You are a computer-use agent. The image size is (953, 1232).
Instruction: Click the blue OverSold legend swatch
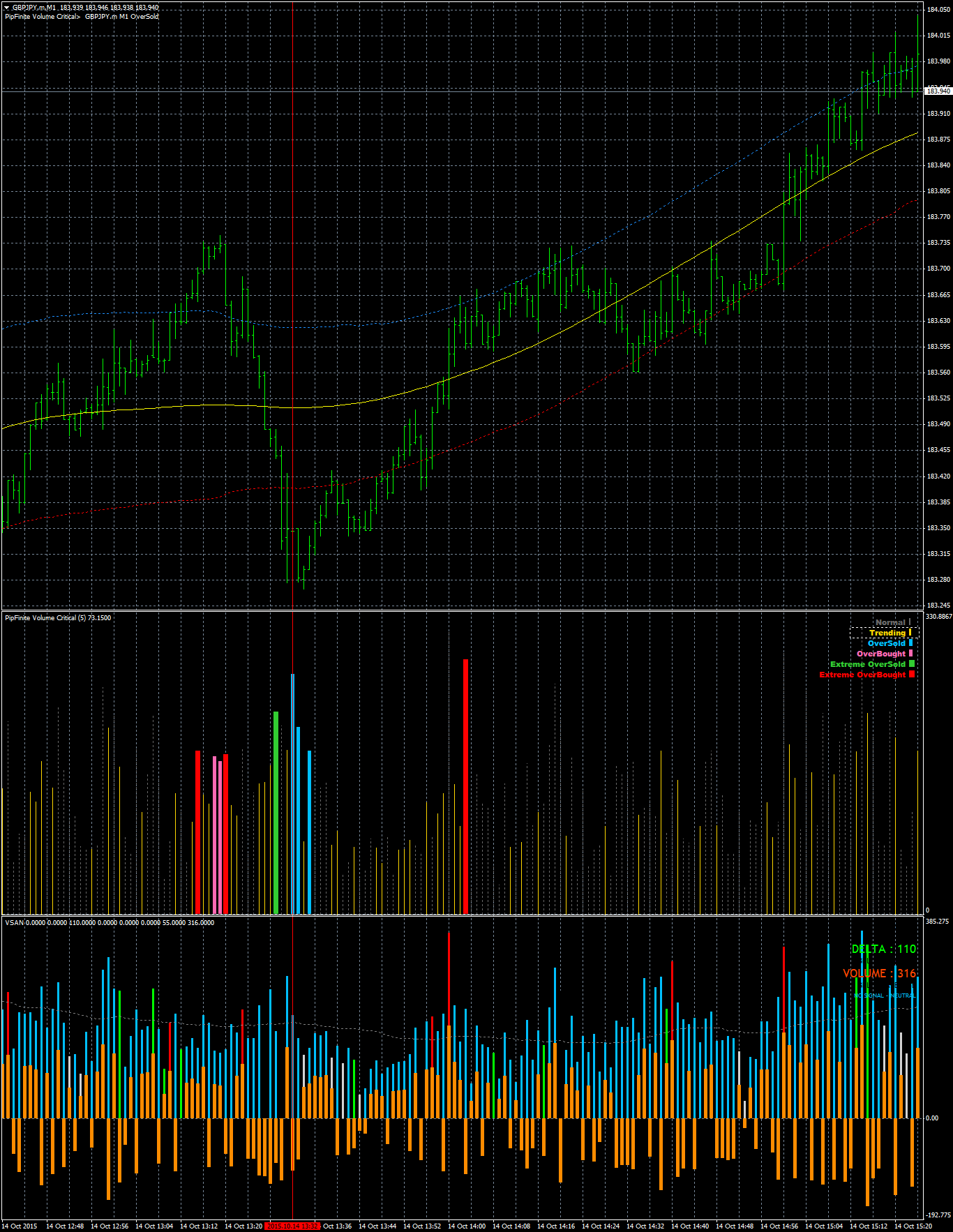[910, 643]
